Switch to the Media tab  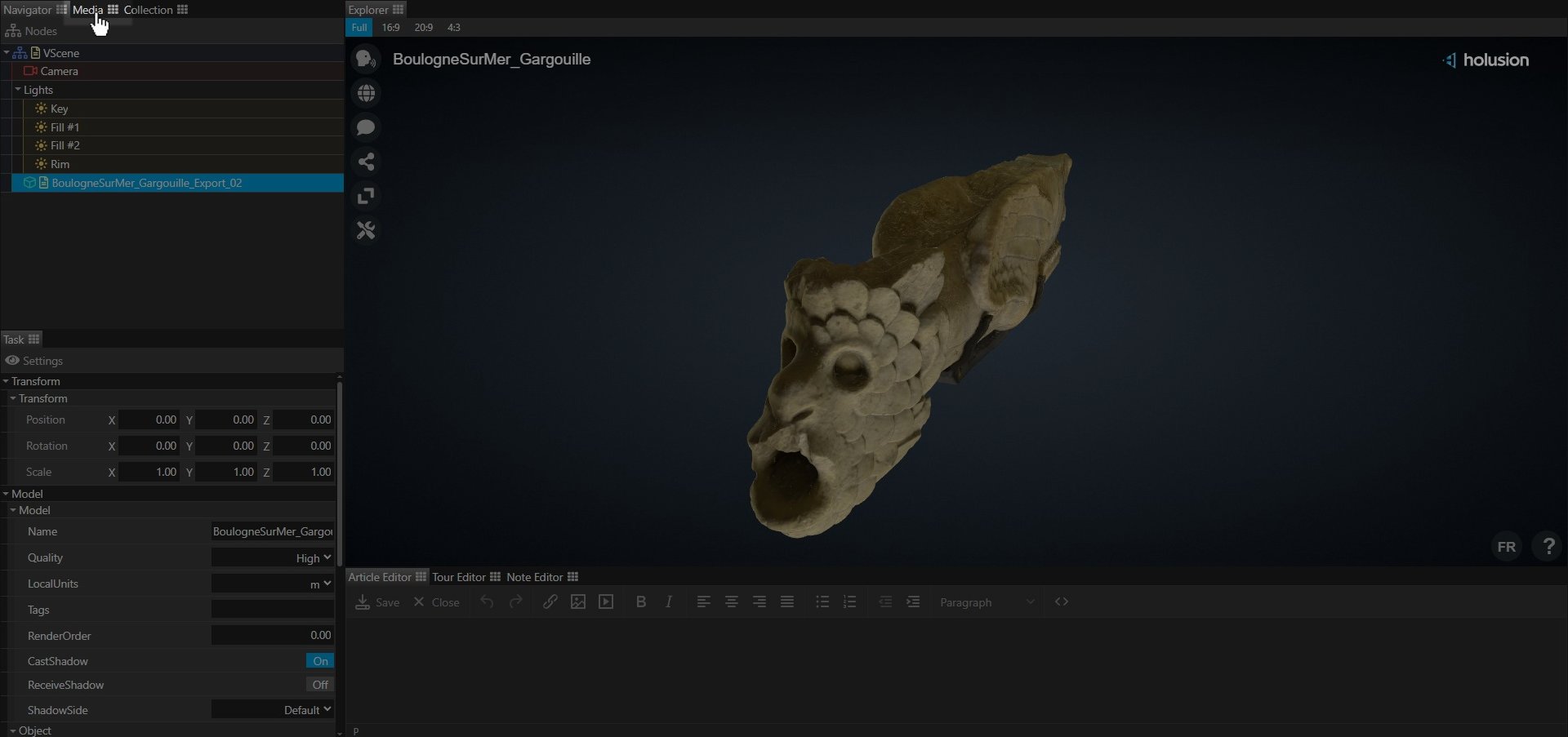pyautogui.click(x=95, y=10)
